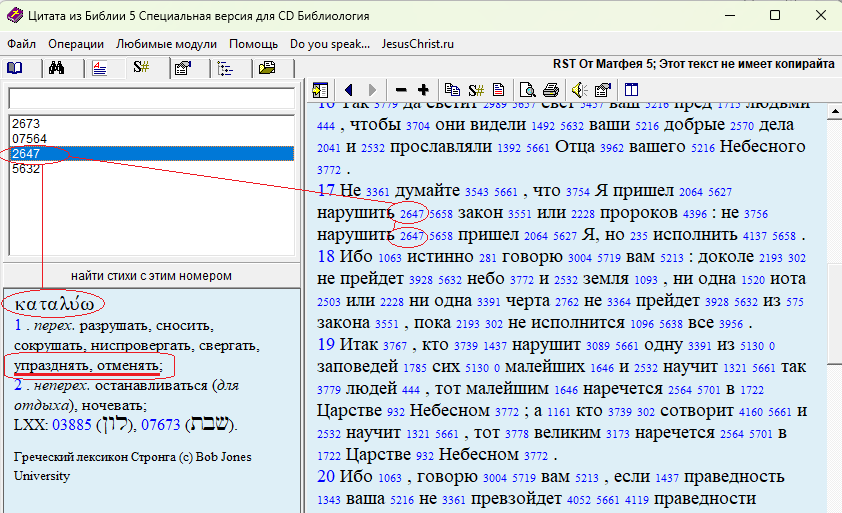Screen dimensions: 842x513
Task: Follow the LXX link 07673
Action: click(161, 425)
